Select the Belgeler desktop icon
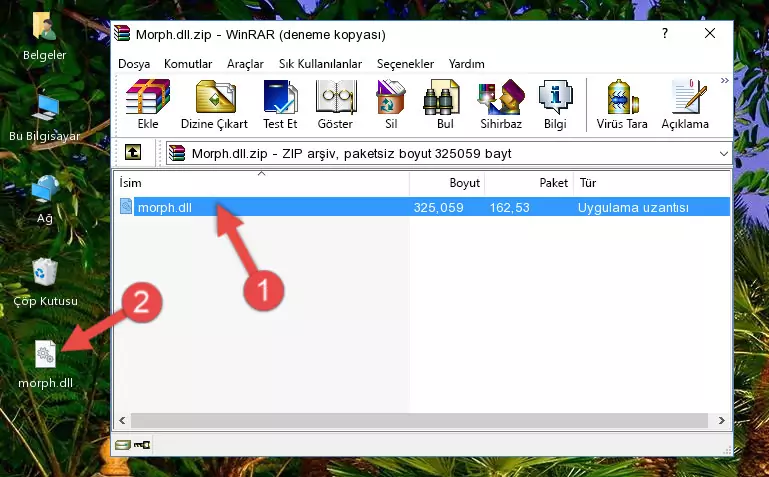 click(45, 36)
